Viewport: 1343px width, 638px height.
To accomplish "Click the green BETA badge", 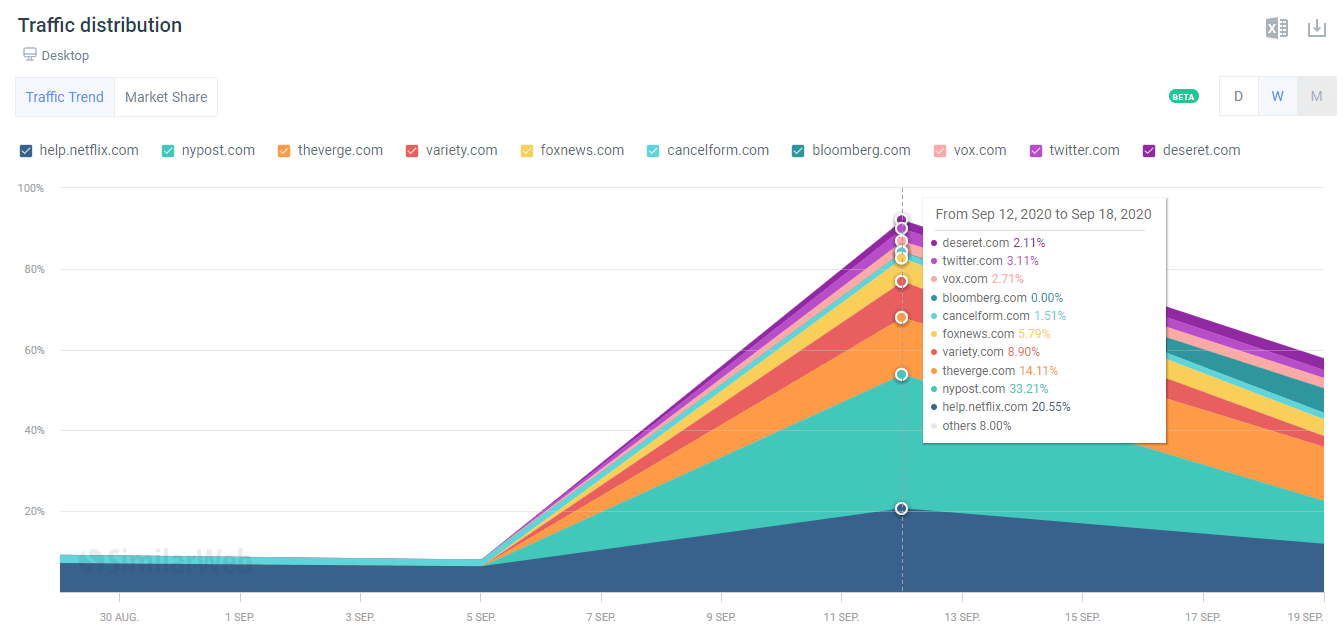I will [x=1183, y=97].
